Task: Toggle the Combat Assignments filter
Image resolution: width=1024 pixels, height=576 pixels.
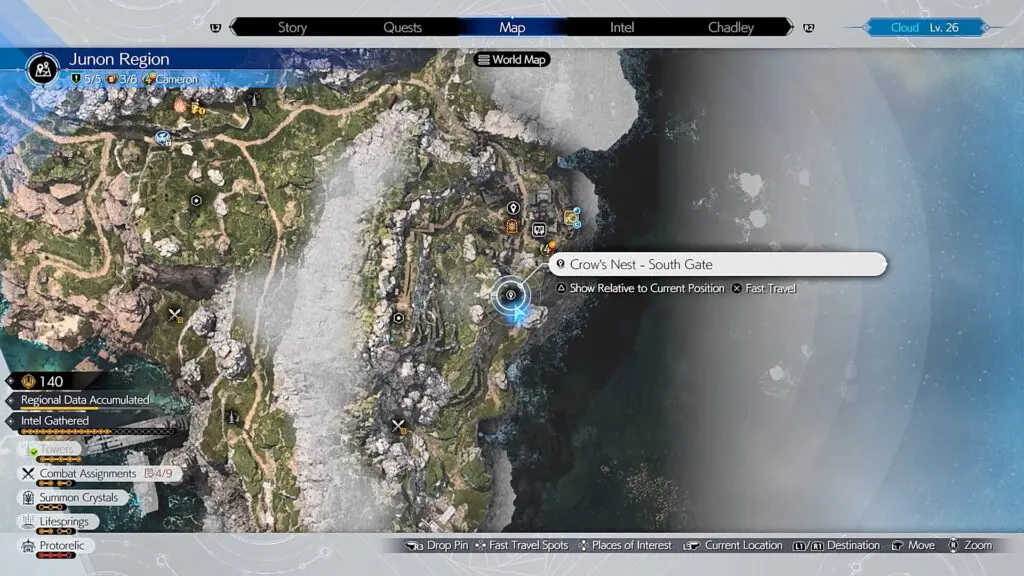Action: pos(86,473)
